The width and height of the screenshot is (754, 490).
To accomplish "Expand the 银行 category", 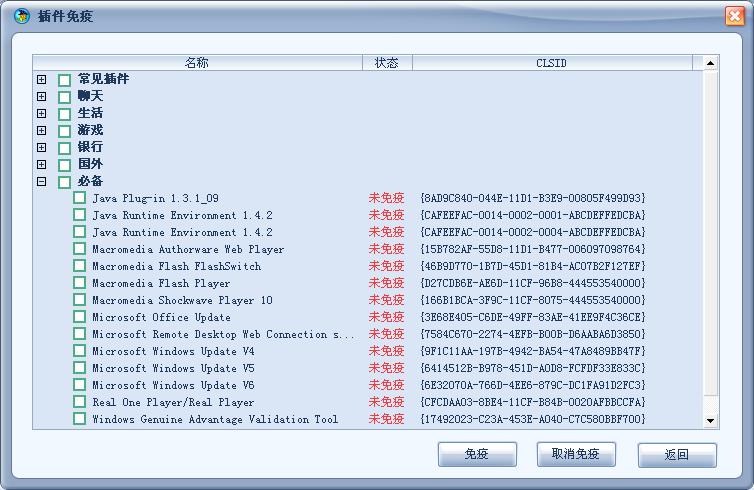I will click(42, 147).
